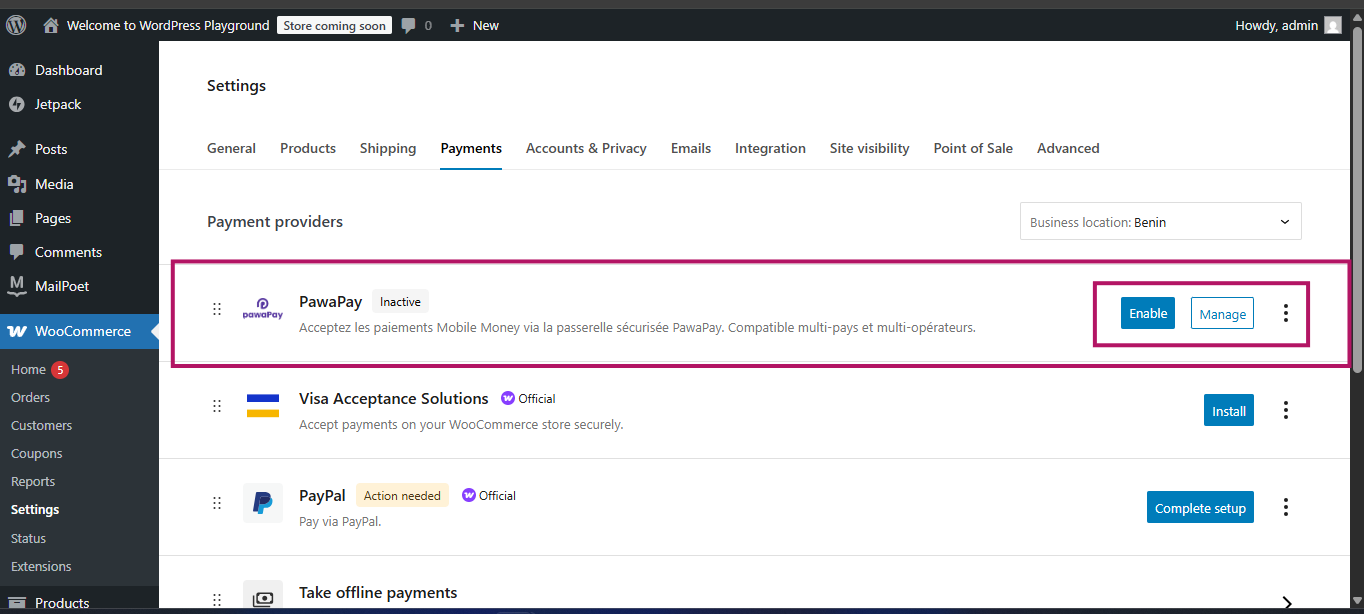Click the home icon in admin bar
Viewport: 1364px width, 614px height.
click(x=51, y=25)
